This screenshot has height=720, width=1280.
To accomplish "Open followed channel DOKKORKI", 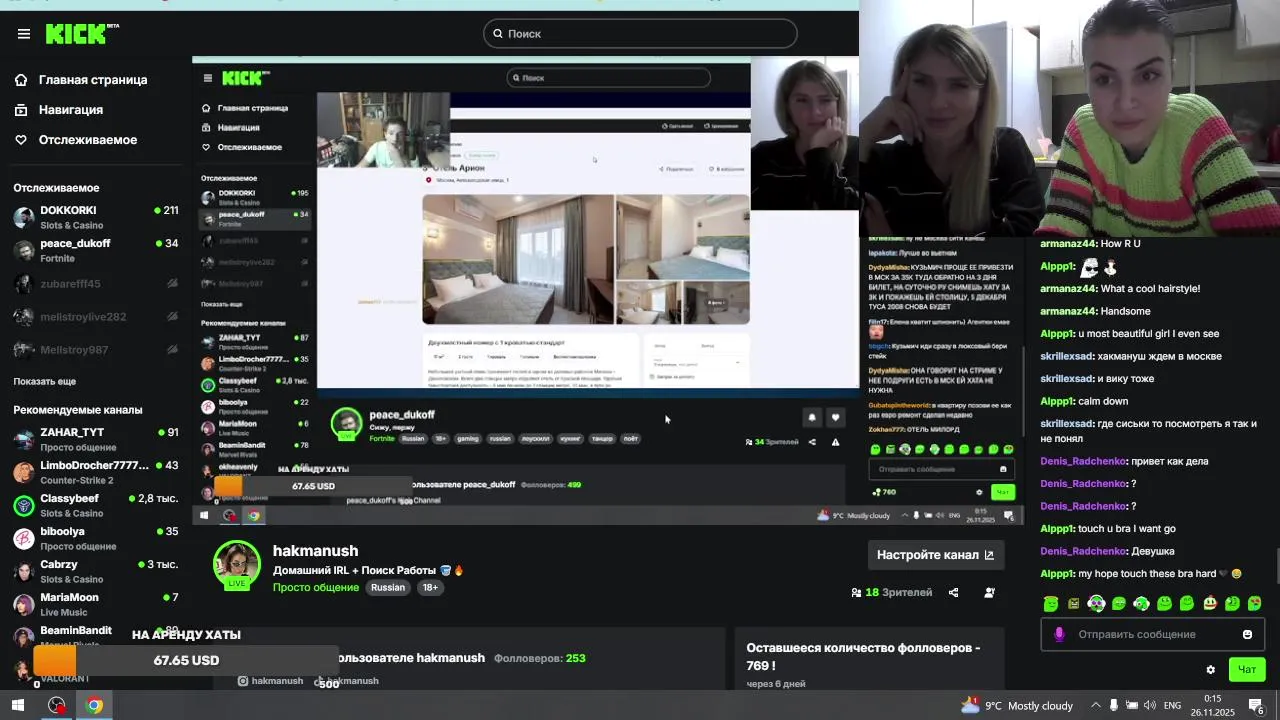I will 96,217.
